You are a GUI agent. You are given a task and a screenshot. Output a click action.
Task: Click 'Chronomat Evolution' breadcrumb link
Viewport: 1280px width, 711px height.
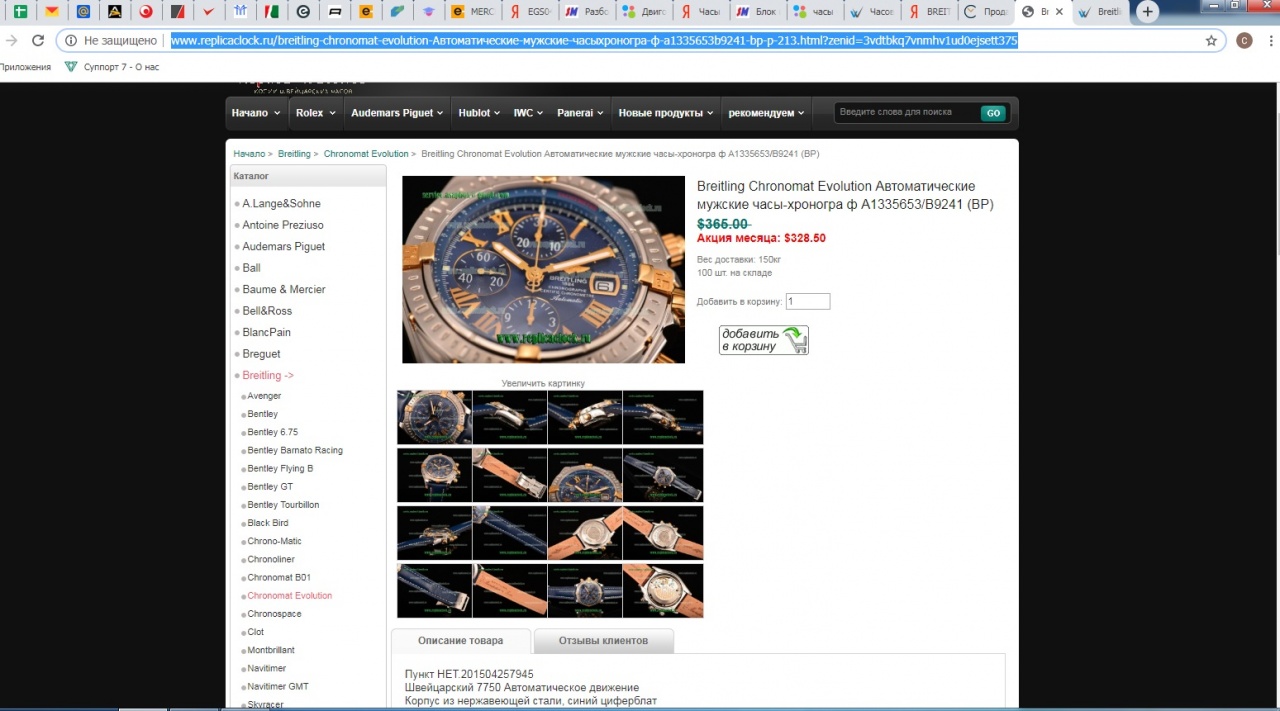(x=365, y=154)
